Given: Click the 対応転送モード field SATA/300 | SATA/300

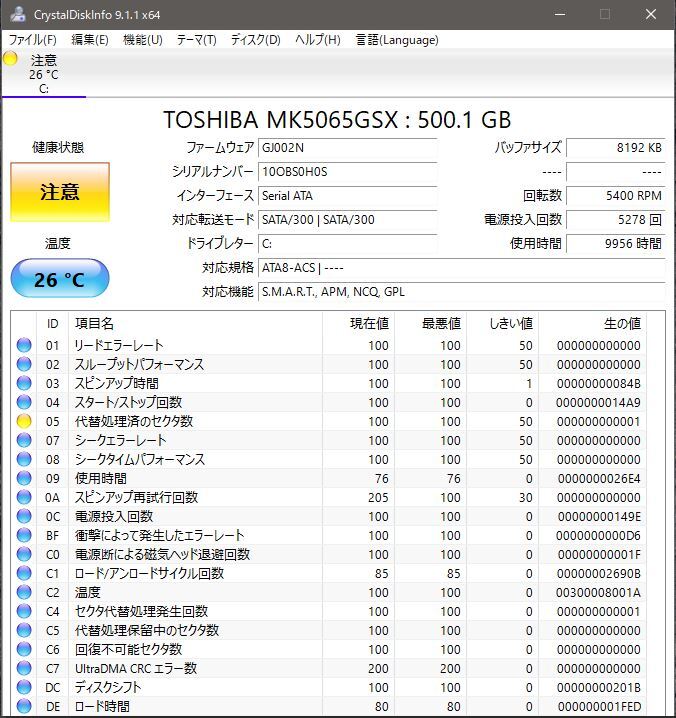Looking at the screenshot, I should (348, 220).
